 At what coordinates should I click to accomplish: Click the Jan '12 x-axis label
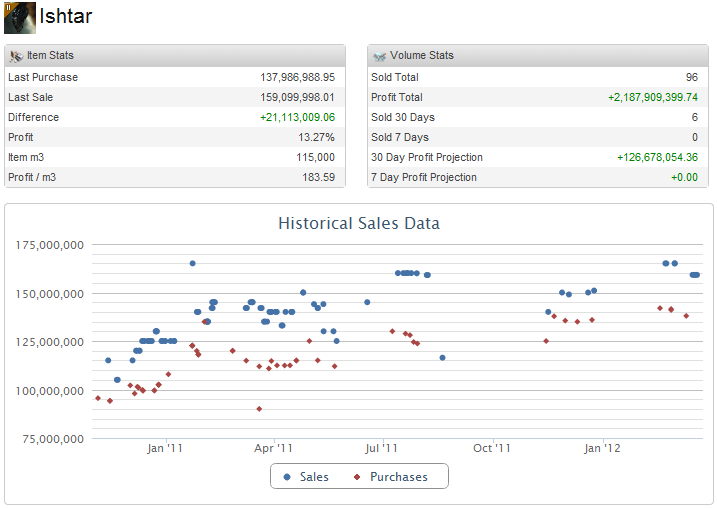click(x=602, y=448)
